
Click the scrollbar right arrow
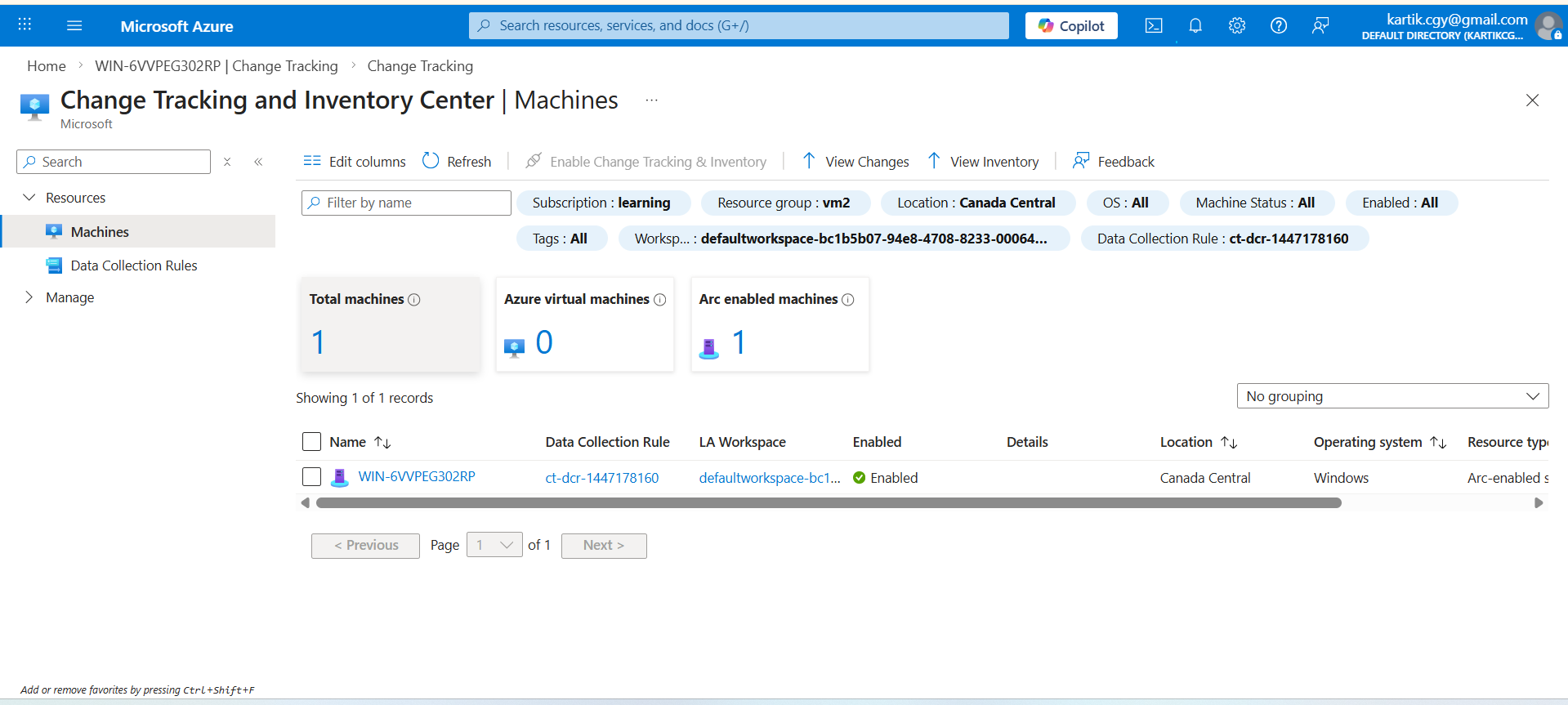coord(1539,503)
